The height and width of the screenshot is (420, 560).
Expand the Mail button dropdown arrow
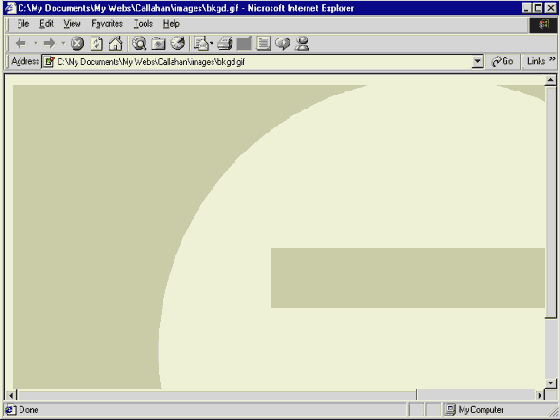point(211,44)
